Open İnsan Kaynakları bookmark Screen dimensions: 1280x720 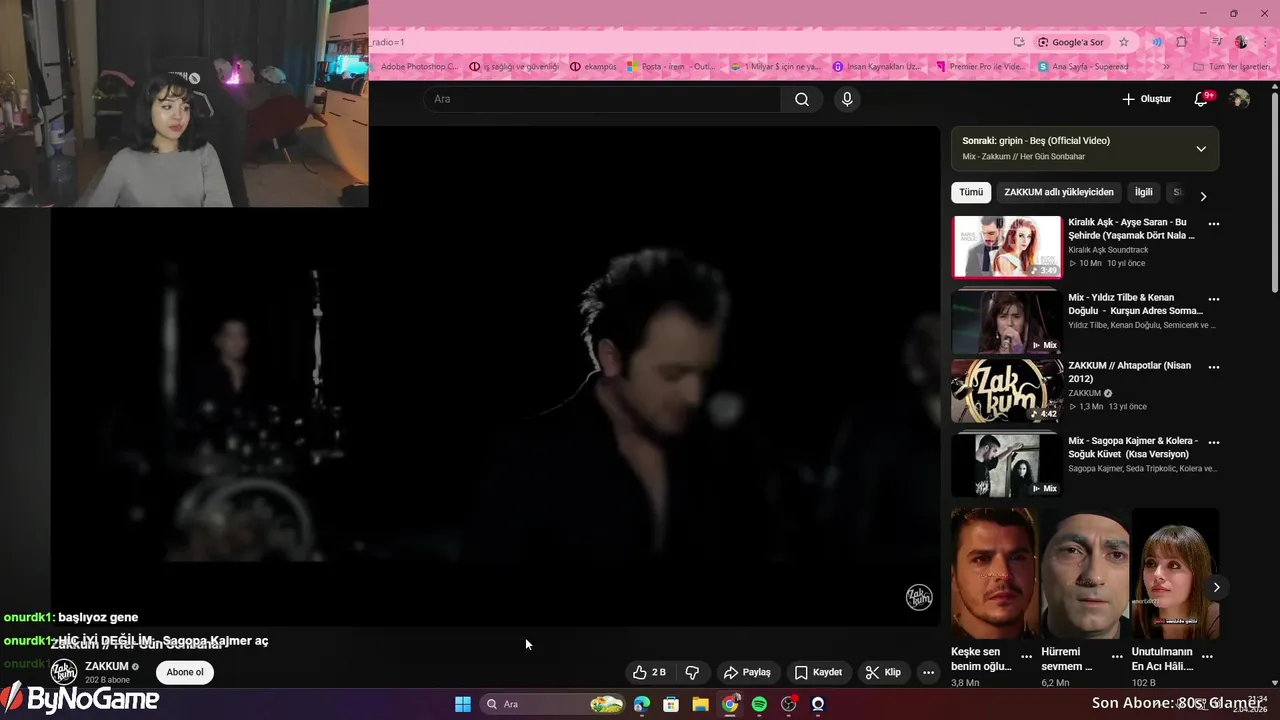[877, 67]
